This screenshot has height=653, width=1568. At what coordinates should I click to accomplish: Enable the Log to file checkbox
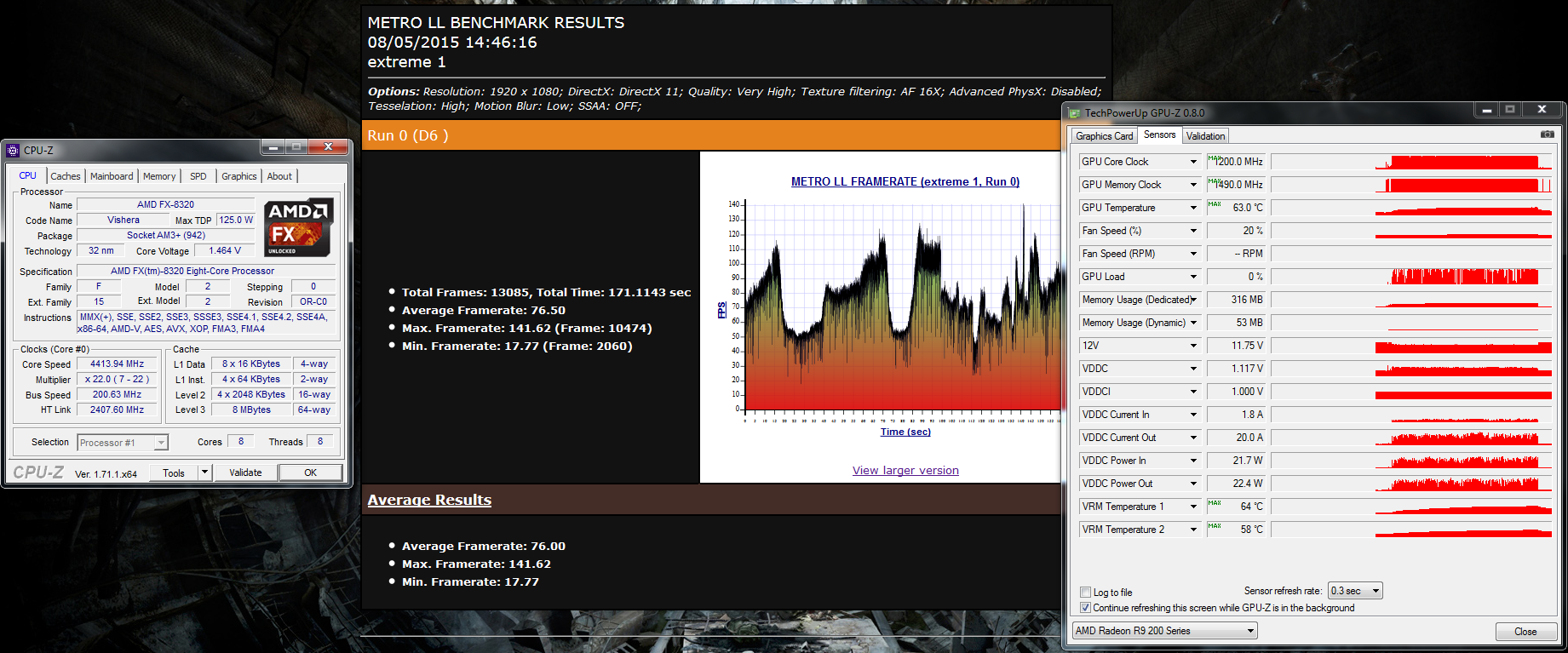pos(1085,593)
